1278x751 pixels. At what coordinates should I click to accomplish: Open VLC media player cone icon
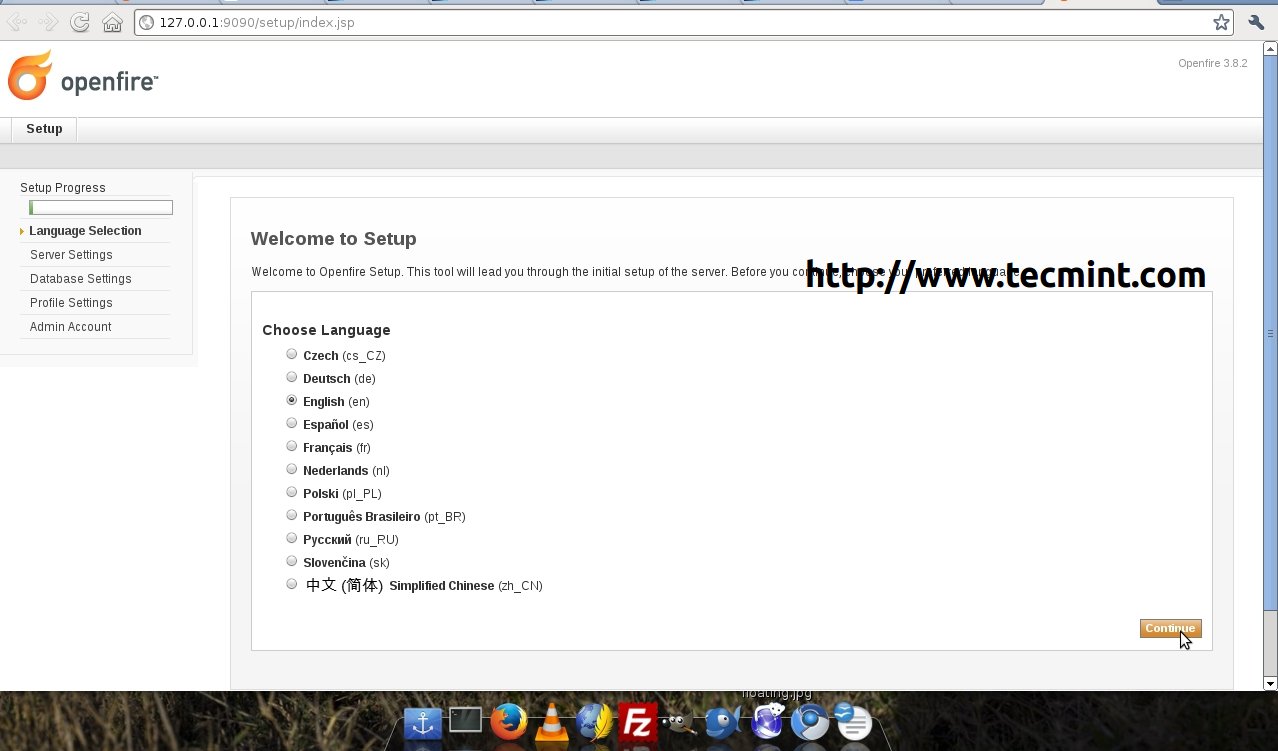tap(551, 721)
